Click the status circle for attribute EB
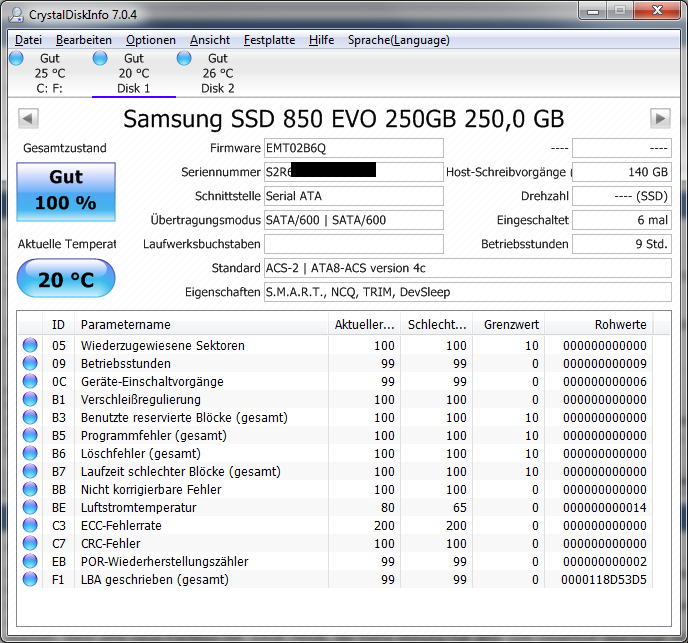Image resolution: width=688 pixels, height=643 pixels. pyautogui.click(x=30, y=561)
